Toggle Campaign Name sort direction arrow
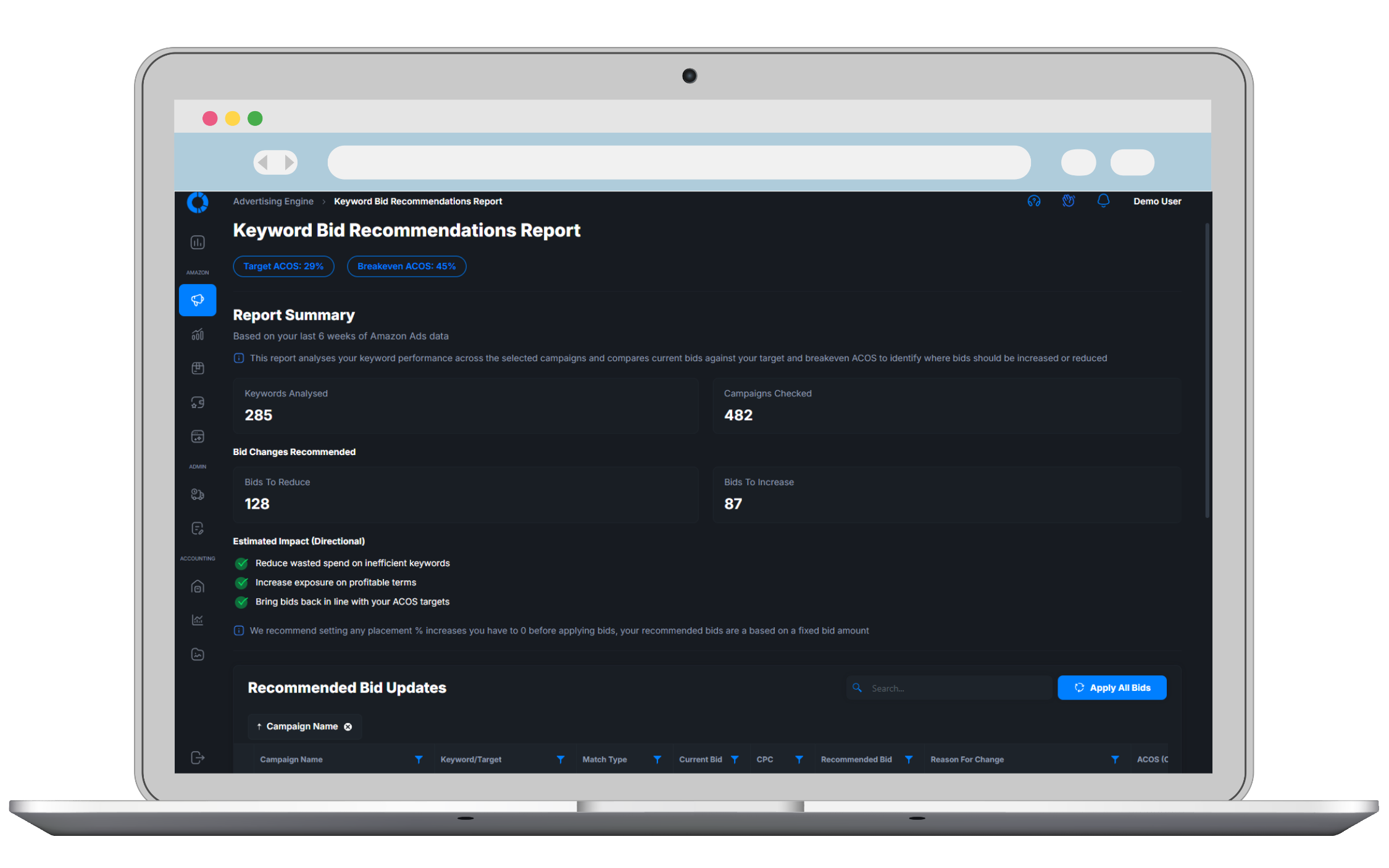The image size is (1389, 868). [x=259, y=727]
